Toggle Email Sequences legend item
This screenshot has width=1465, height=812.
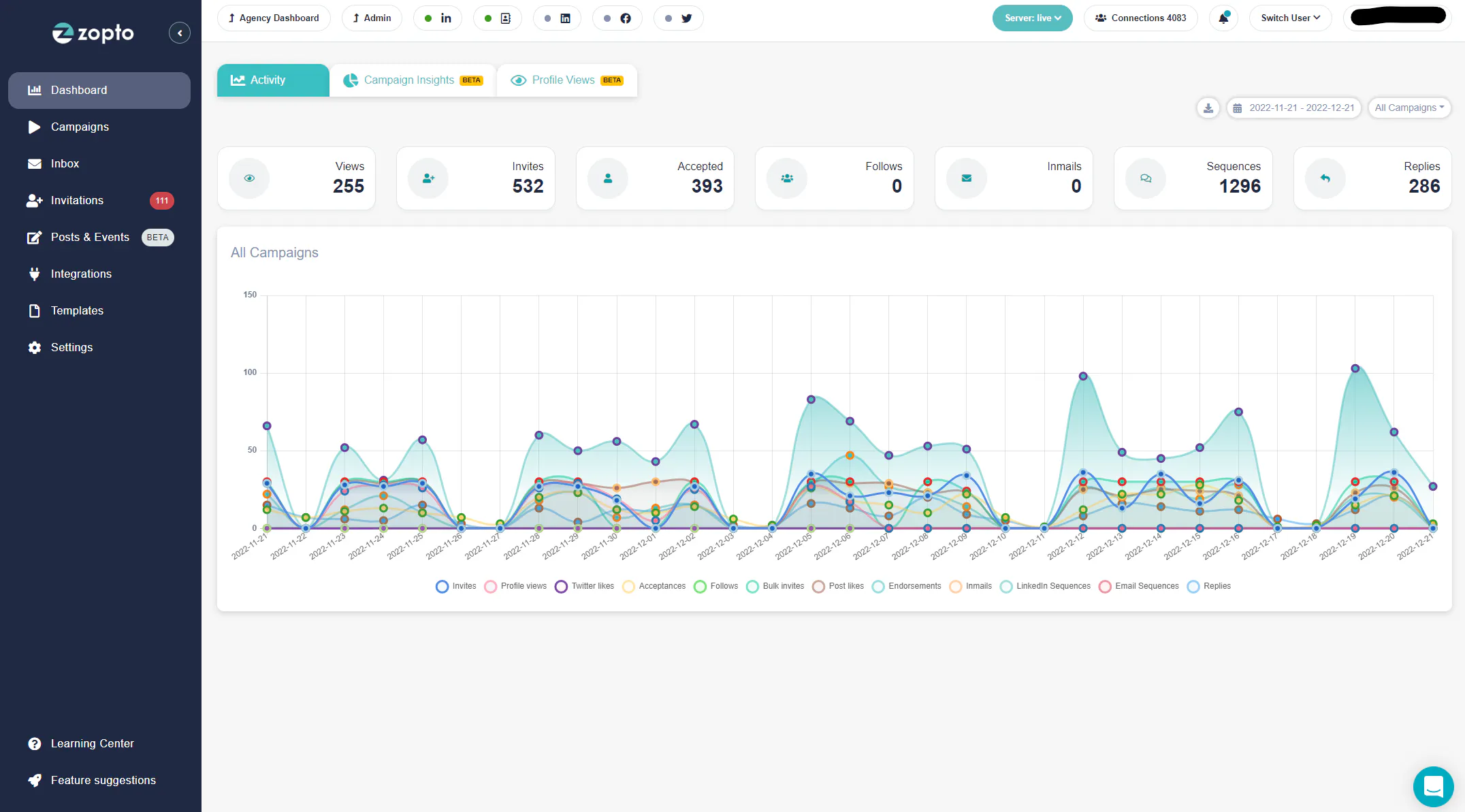point(1139,586)
